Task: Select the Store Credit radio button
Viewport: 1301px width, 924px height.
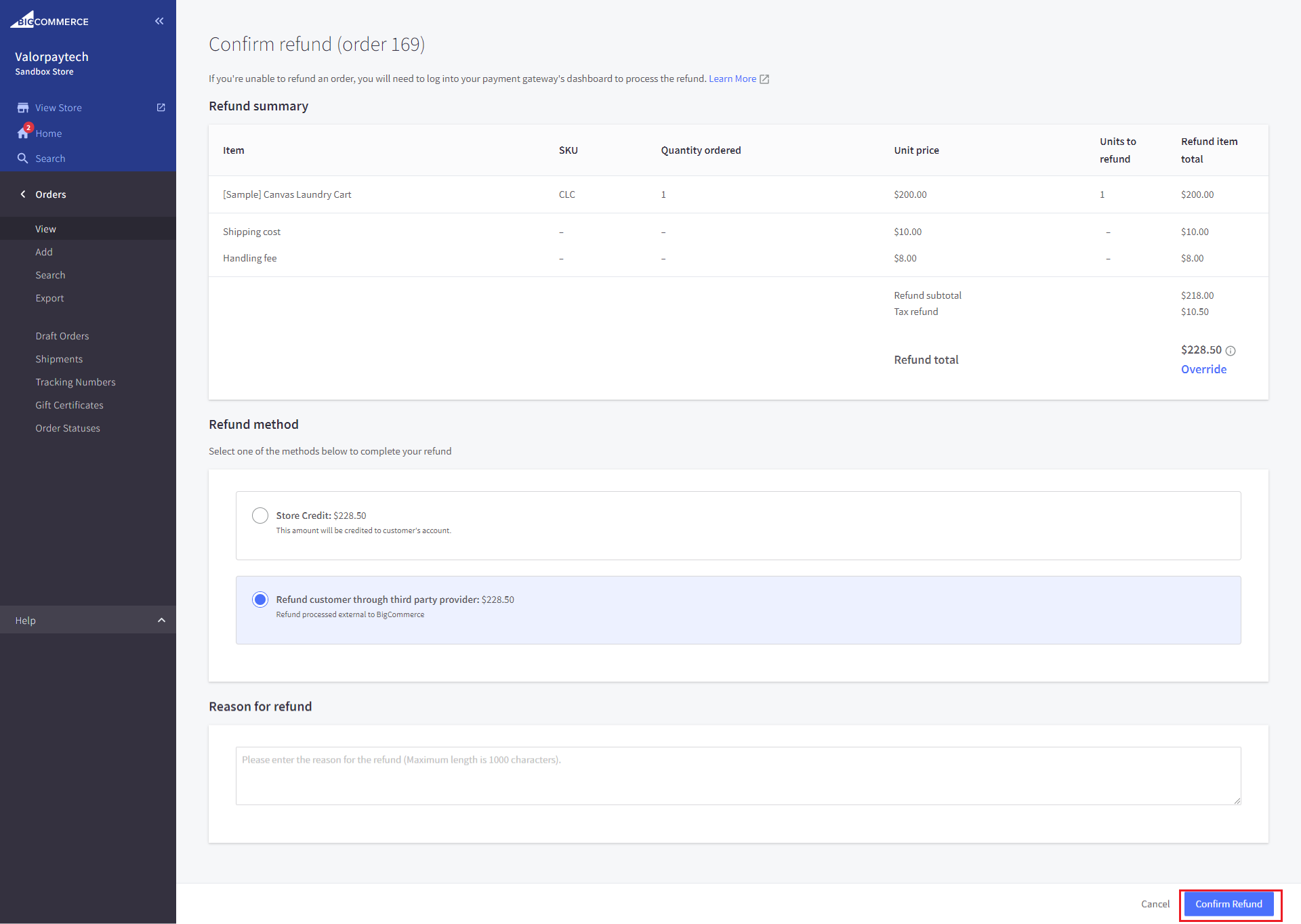Action: pyautogui.click(x=260, y=516)
